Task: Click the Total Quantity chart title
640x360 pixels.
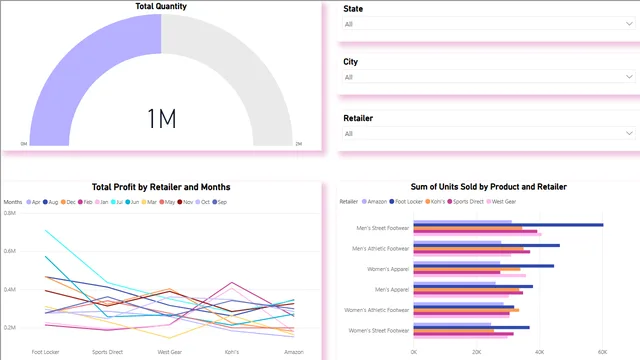Action: (x=161, y=6)
